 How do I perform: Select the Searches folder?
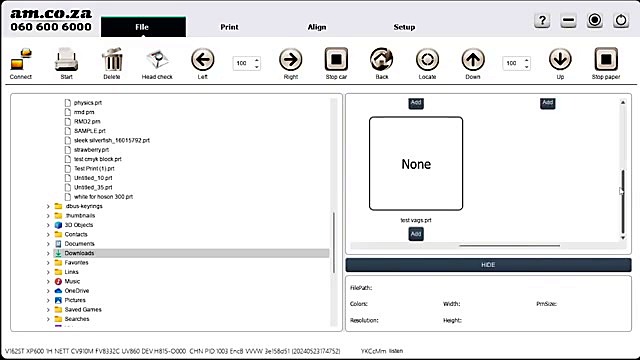pos(77,319)
